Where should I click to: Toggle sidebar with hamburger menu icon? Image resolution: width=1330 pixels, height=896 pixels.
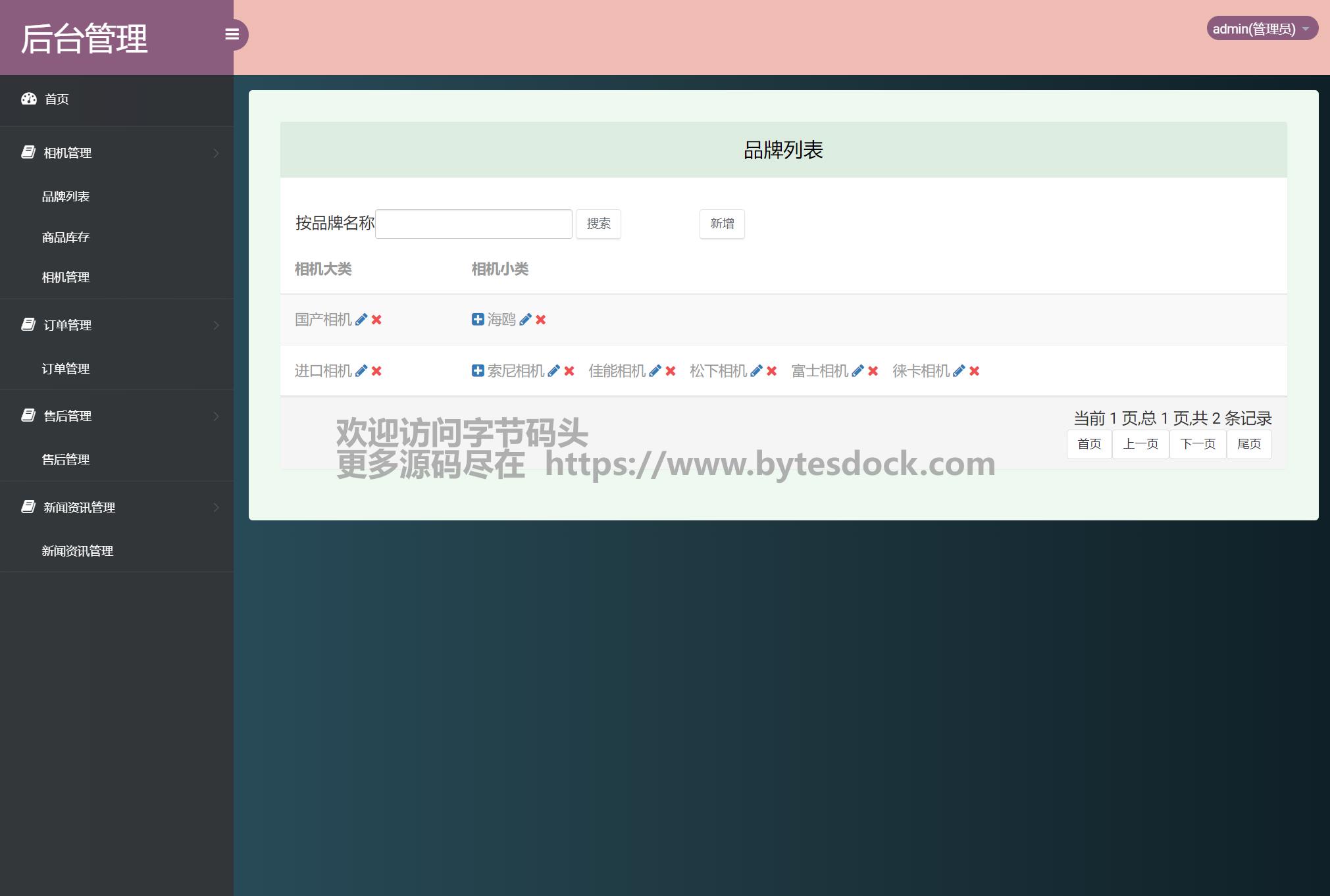[x=232, y=34]
